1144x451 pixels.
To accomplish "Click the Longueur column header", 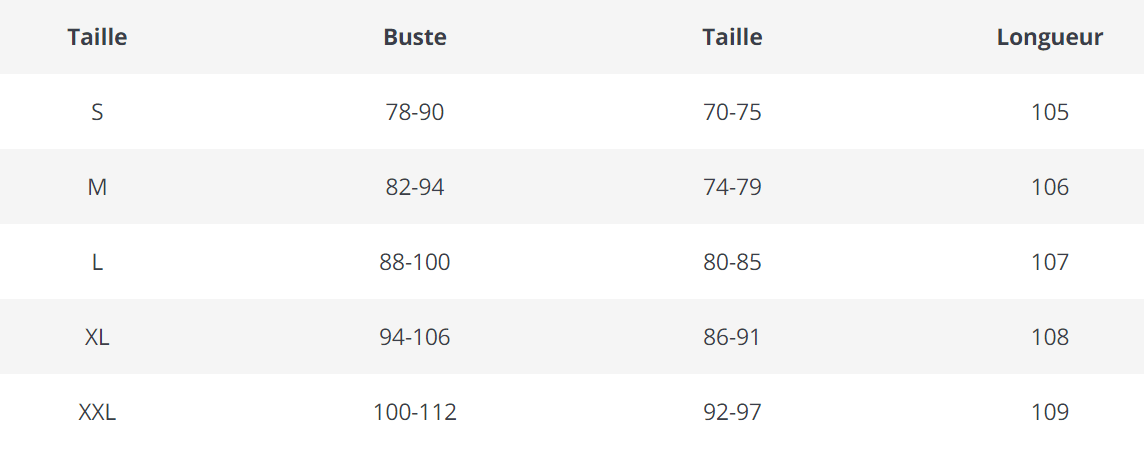I will click(1049, 38).
